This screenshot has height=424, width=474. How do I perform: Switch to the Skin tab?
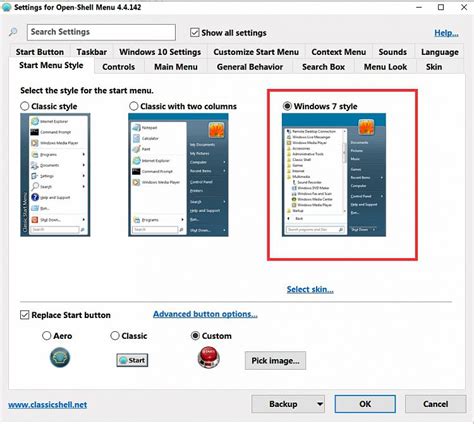click(x=434, y=67)
